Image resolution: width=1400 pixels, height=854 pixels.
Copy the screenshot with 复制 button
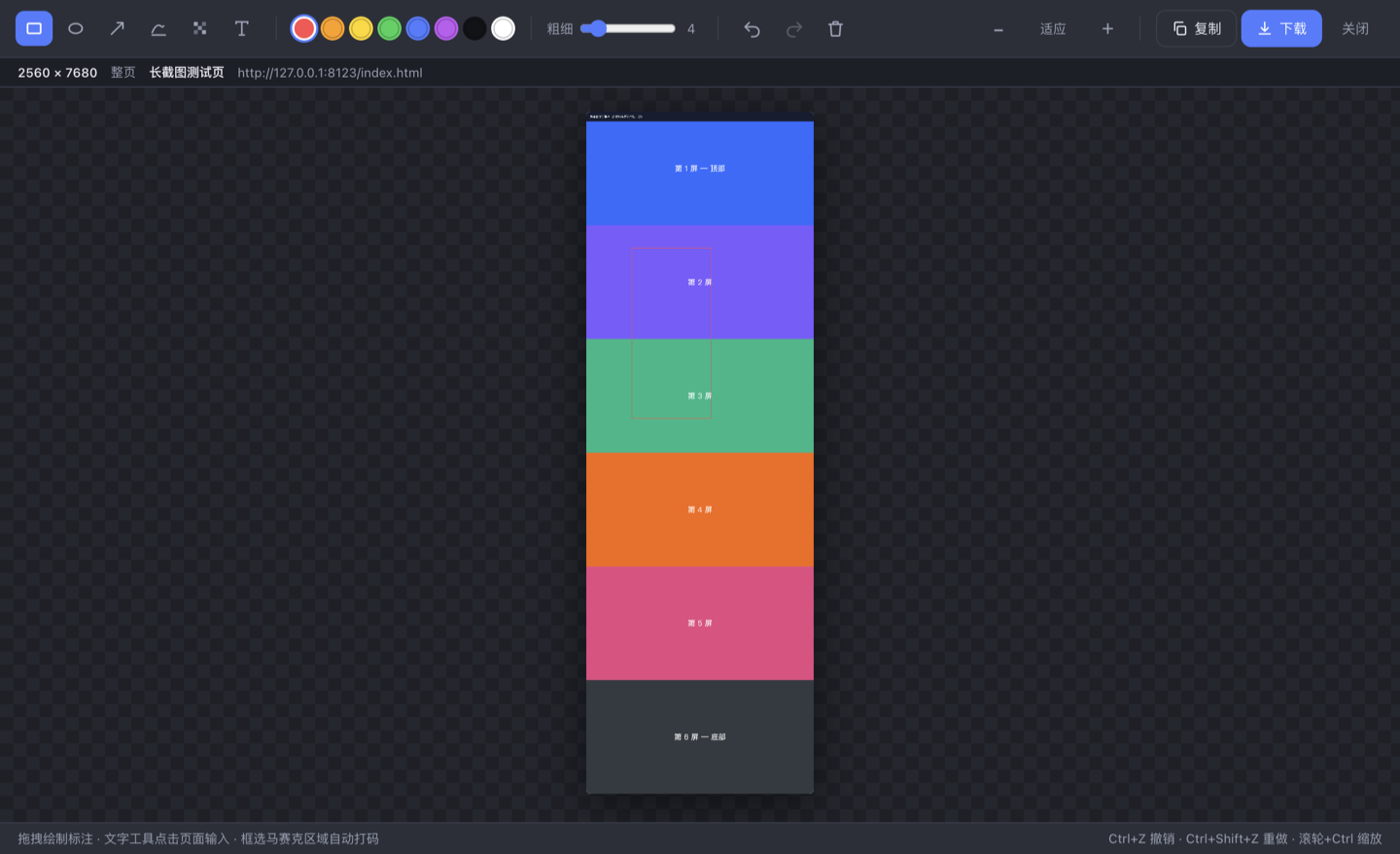tap(1197, 29)
